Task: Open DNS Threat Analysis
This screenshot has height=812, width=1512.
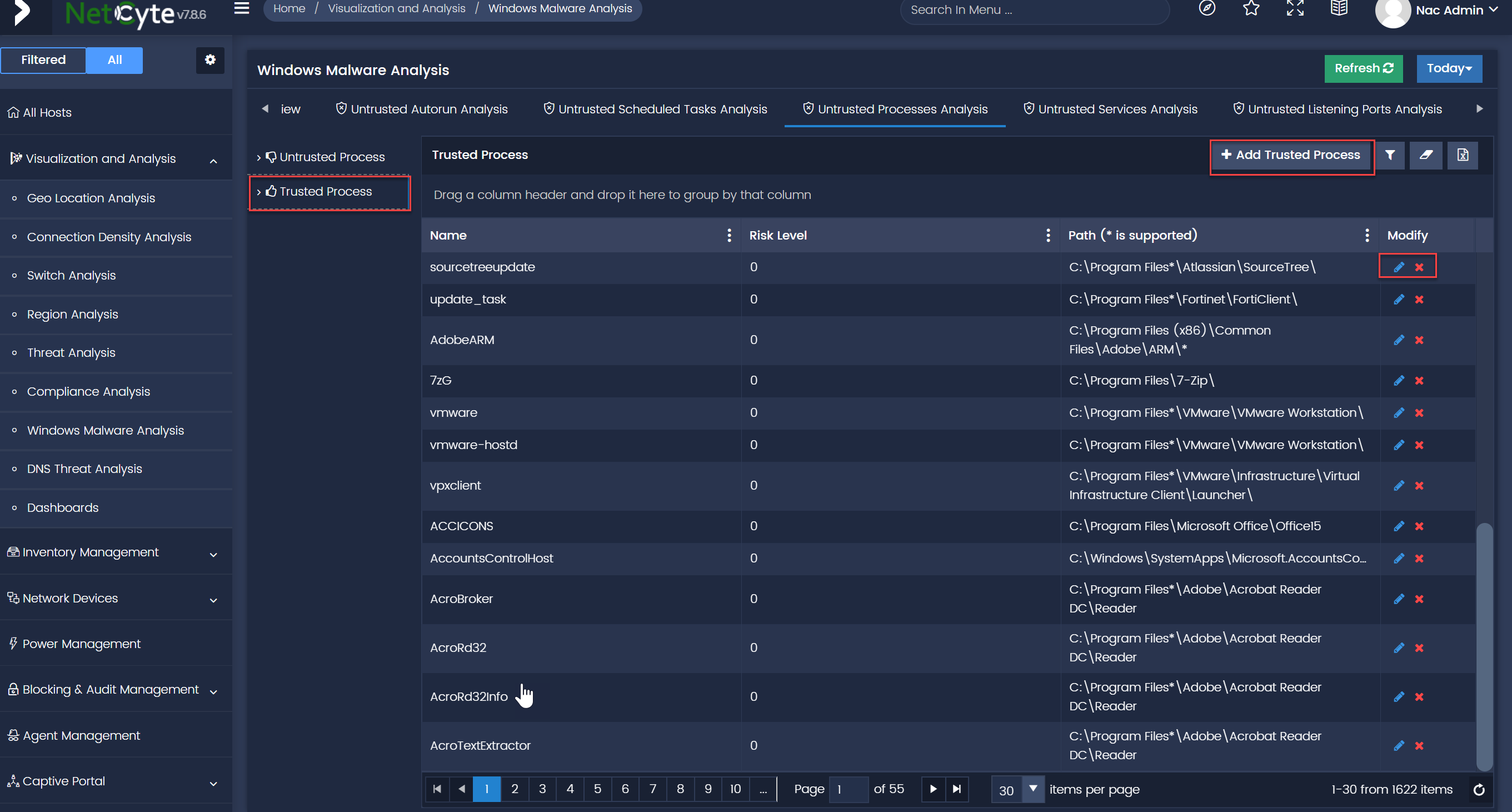Action: 84,469
